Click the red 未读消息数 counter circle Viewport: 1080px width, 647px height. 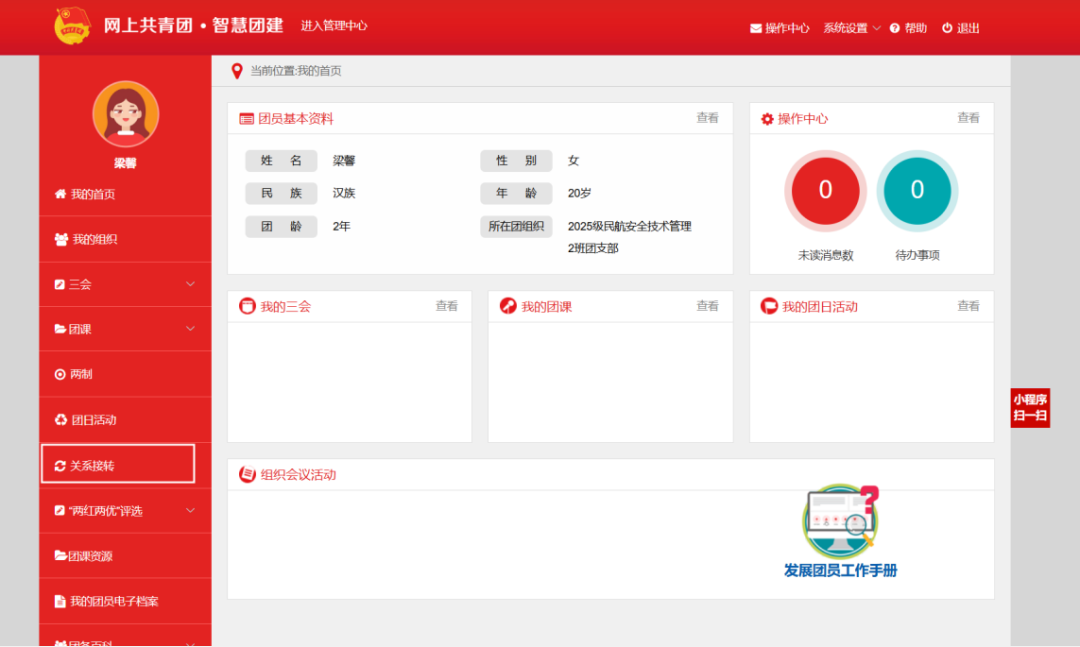[825, 190]
